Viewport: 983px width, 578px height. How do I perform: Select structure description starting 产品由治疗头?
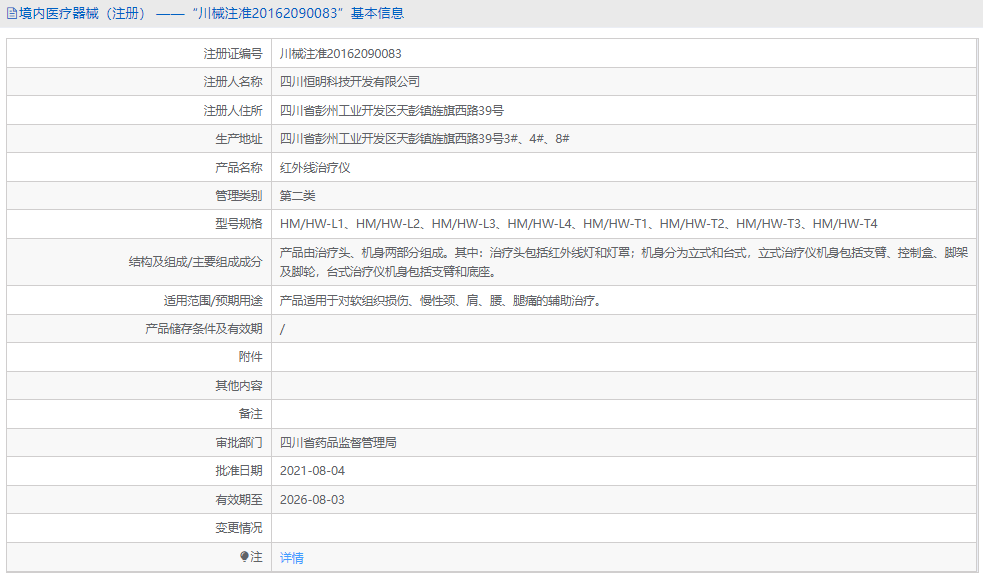(624, 262)
